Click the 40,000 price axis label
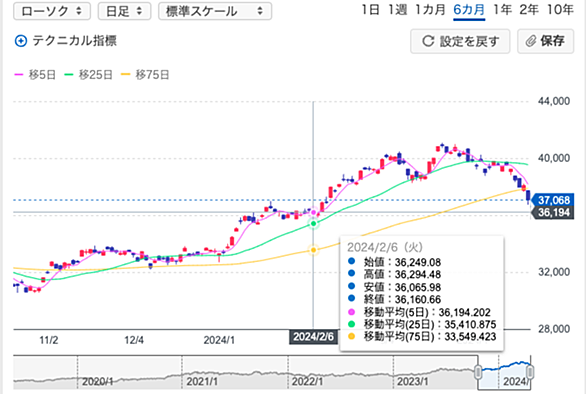Viewport: 586px width, 394px height. point(554,158)
